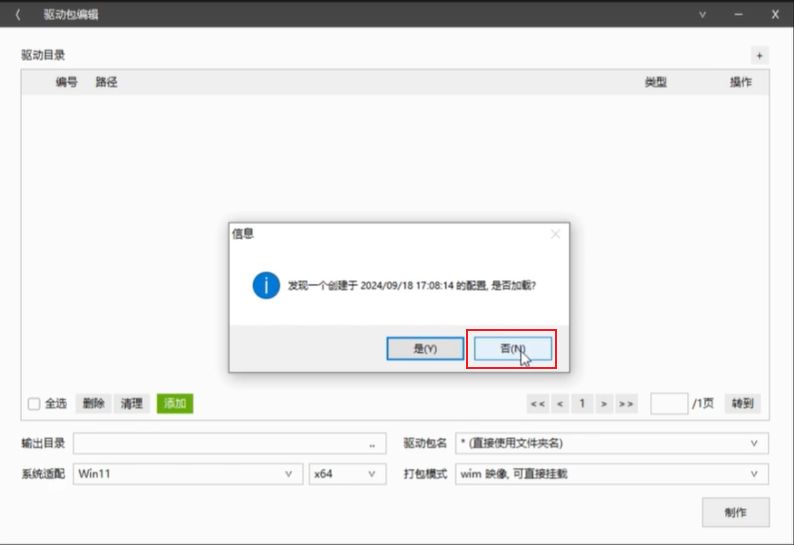Go to previous page of driver list

560,404
